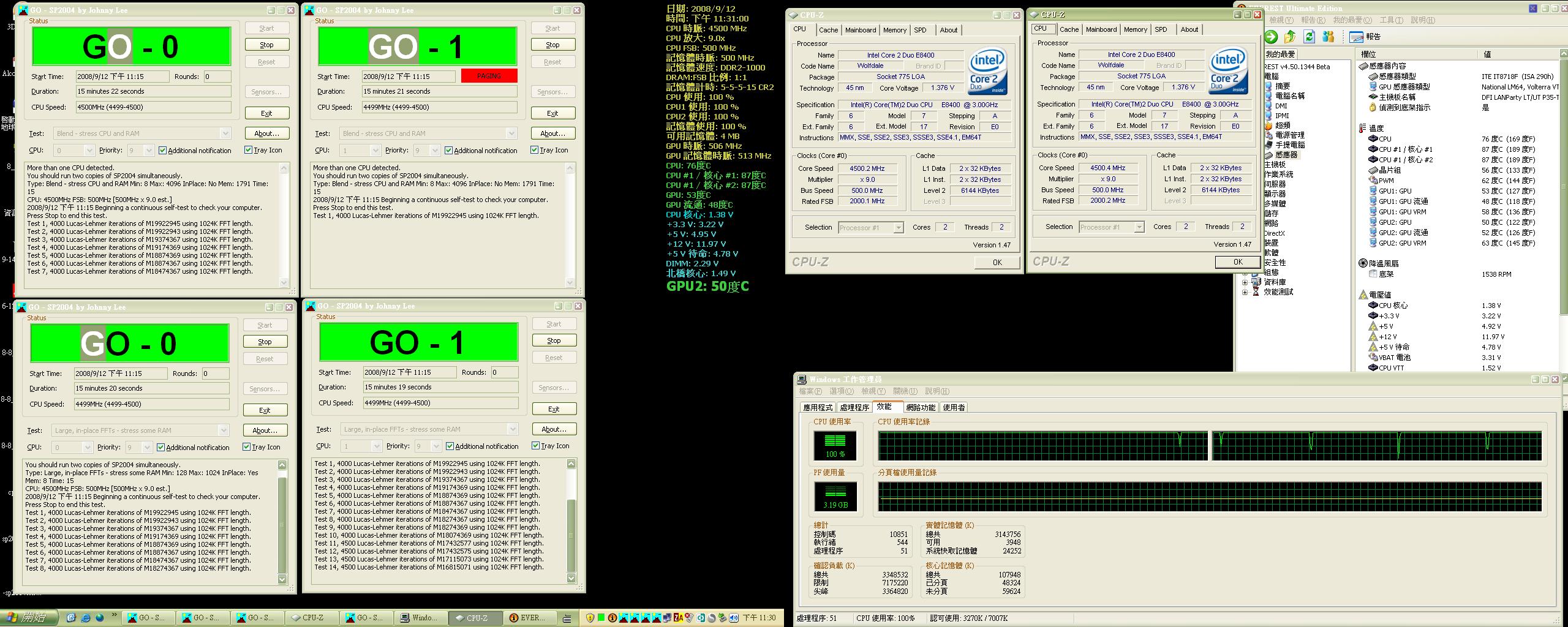
Task: Click red PAGING indicator in Blend CPU 1 window
Action: click(x=489, y=76)
